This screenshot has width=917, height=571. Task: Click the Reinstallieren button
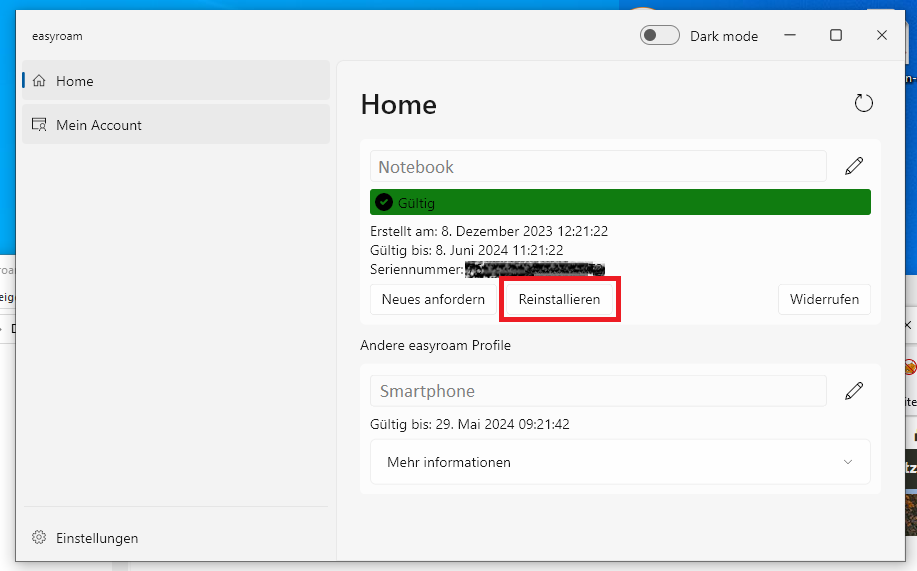pos(559,299)
